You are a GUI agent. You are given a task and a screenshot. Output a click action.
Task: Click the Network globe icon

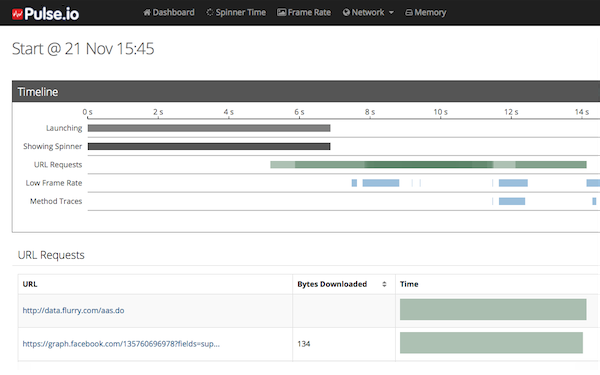[x=346, y=13]
